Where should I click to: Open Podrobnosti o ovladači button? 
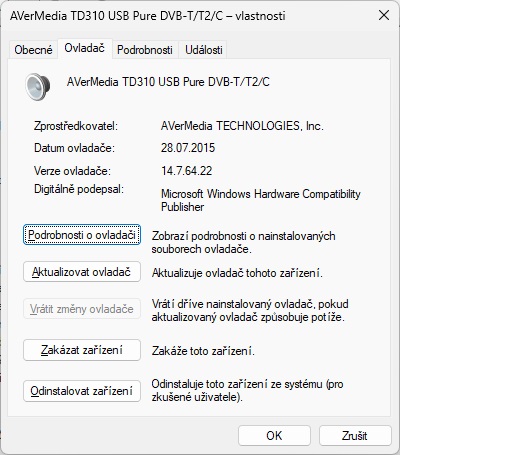coord(82,235)
